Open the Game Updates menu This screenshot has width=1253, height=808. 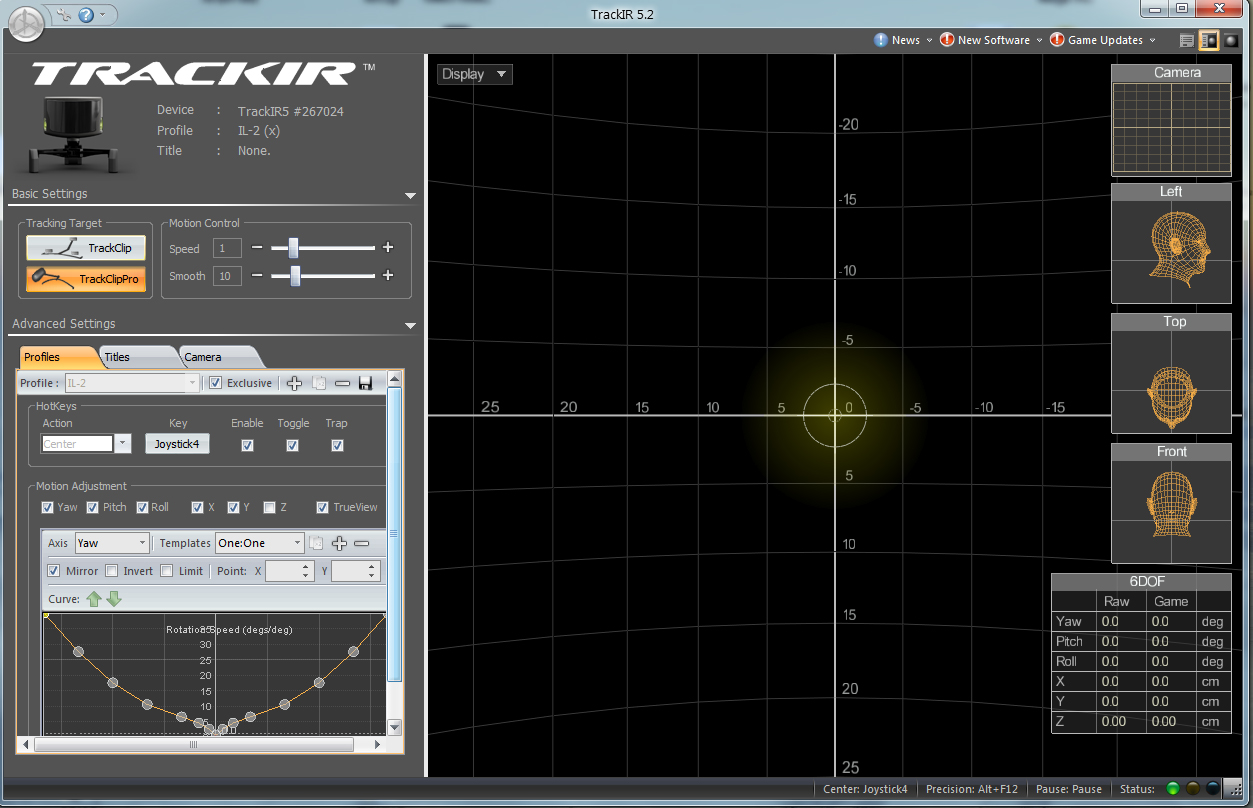1103,40
